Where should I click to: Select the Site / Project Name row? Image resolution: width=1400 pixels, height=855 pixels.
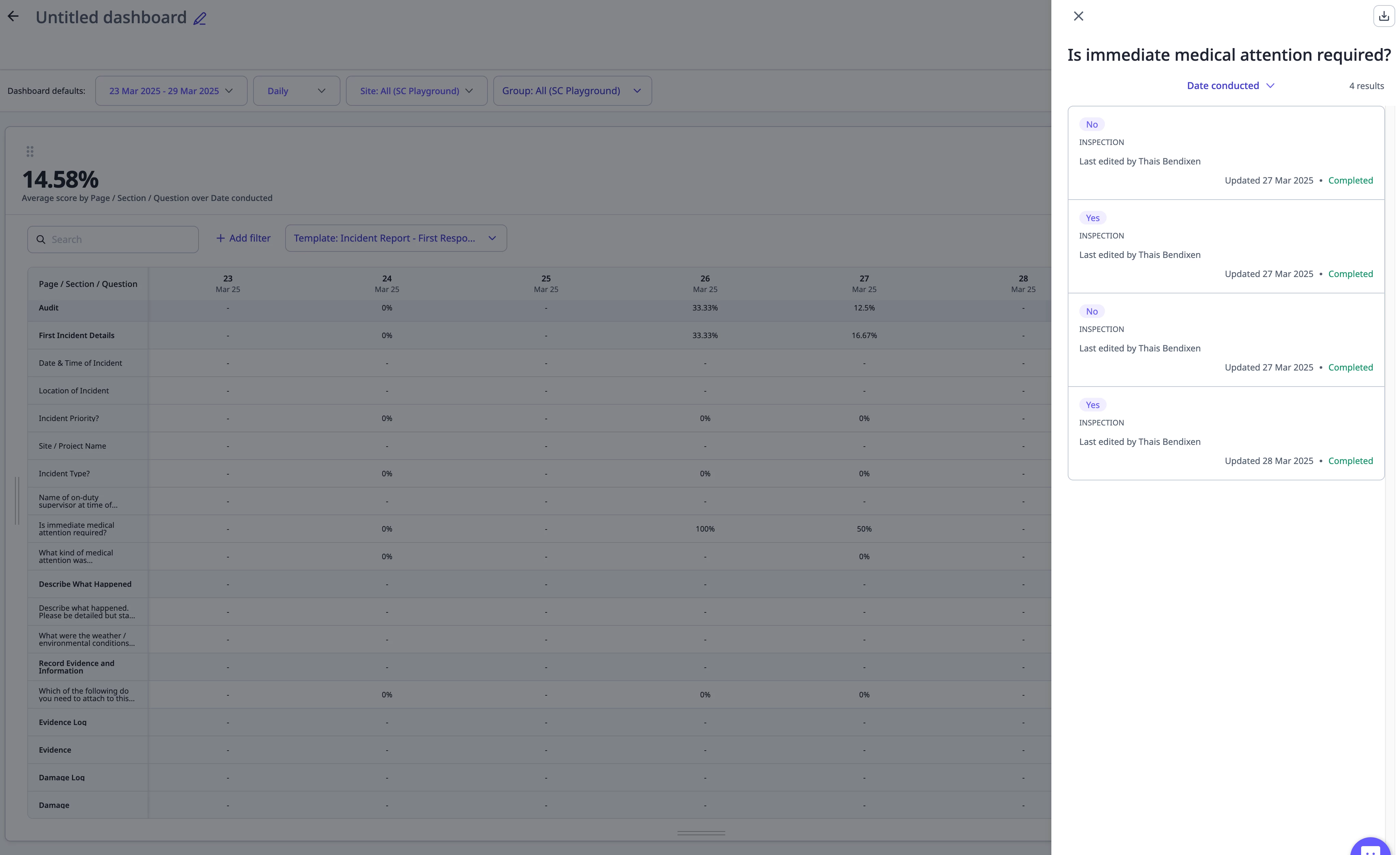72,446
